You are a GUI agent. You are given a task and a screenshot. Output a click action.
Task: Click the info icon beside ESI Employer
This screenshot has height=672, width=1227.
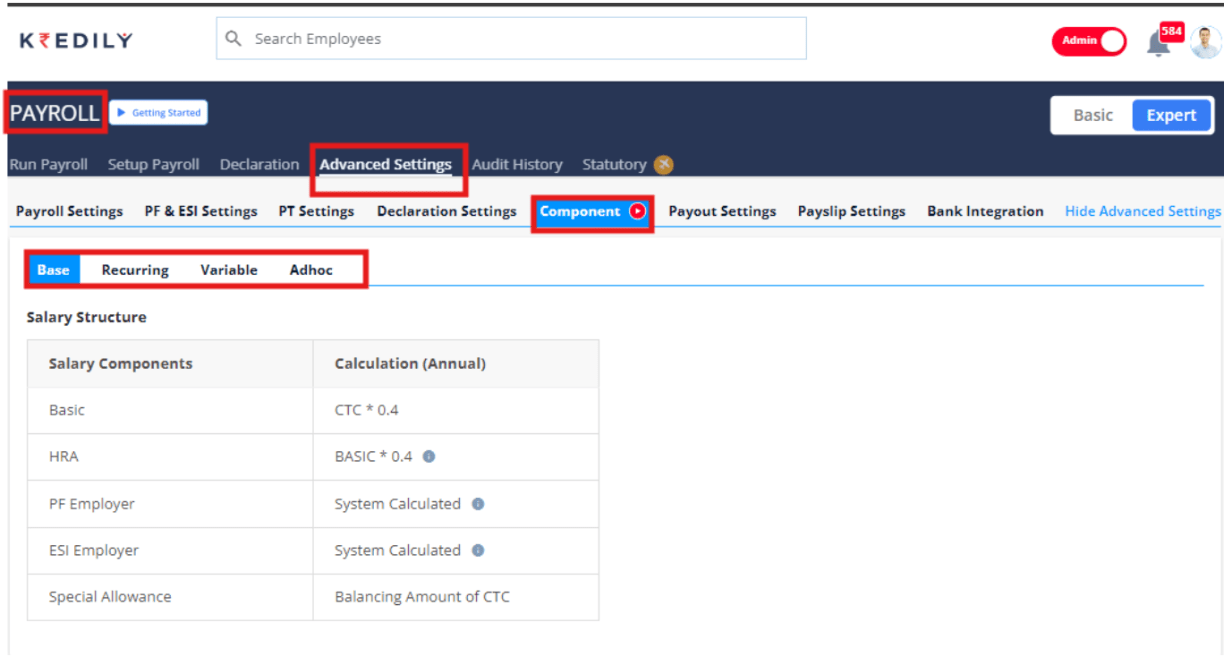click(x=477, y=550)
